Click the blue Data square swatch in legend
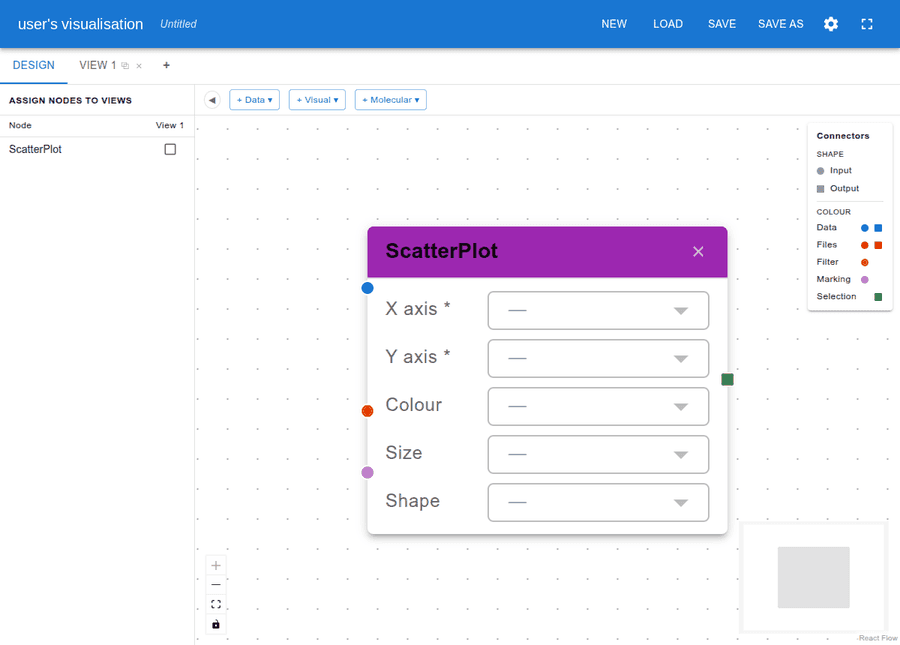900x645 pixels. click(878, 228)
